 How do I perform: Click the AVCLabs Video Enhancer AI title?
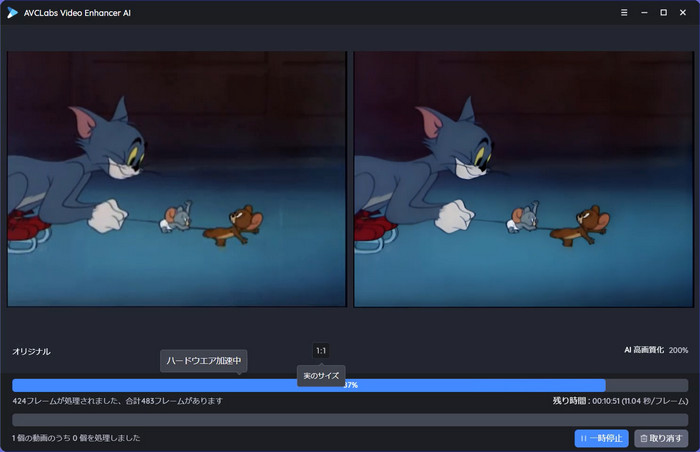(x=77, y=13)
